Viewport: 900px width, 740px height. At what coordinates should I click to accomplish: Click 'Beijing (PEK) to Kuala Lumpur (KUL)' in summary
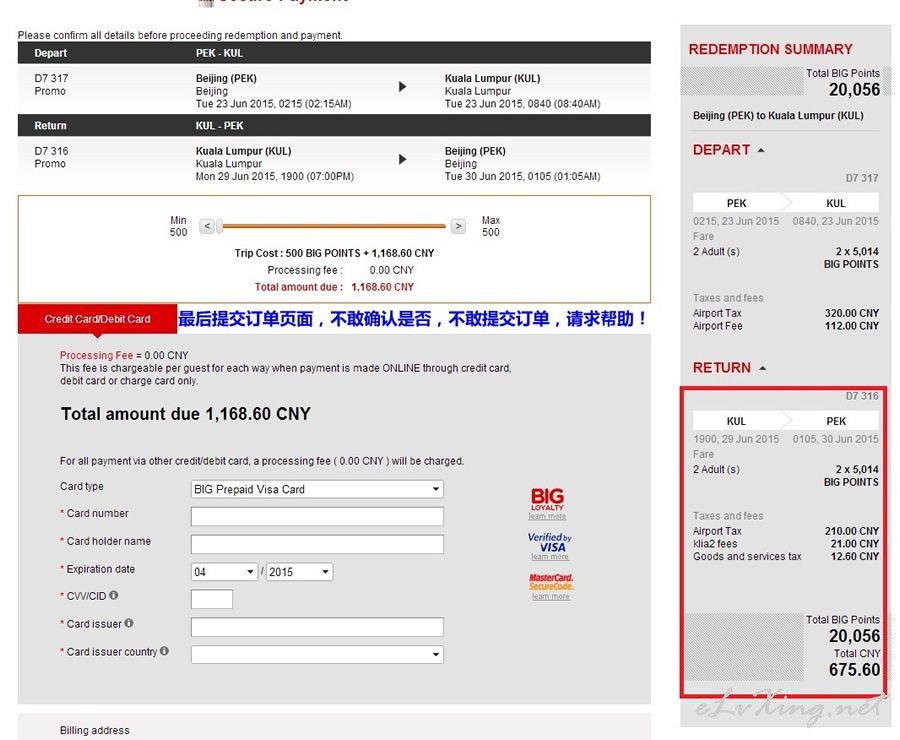tap(778, 115)
